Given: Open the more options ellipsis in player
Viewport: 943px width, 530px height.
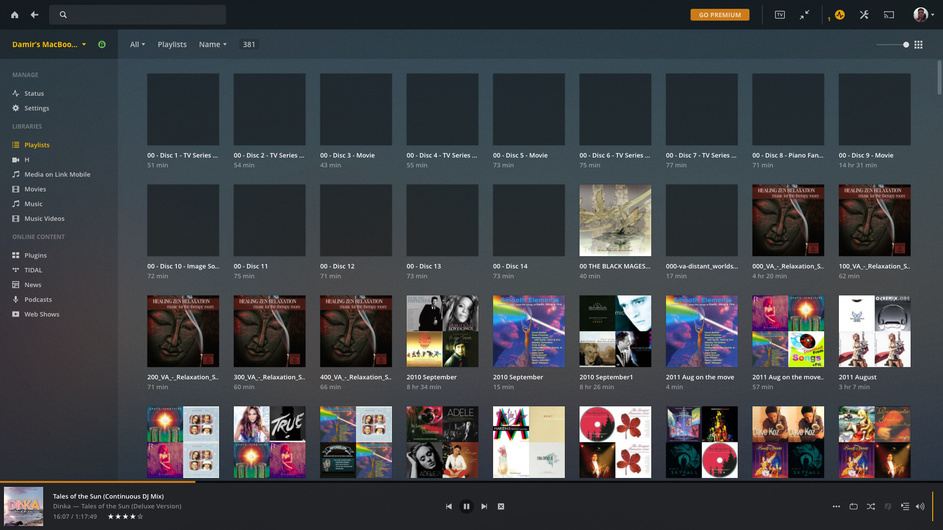Looking at the screenshot, I should [836, 507].
